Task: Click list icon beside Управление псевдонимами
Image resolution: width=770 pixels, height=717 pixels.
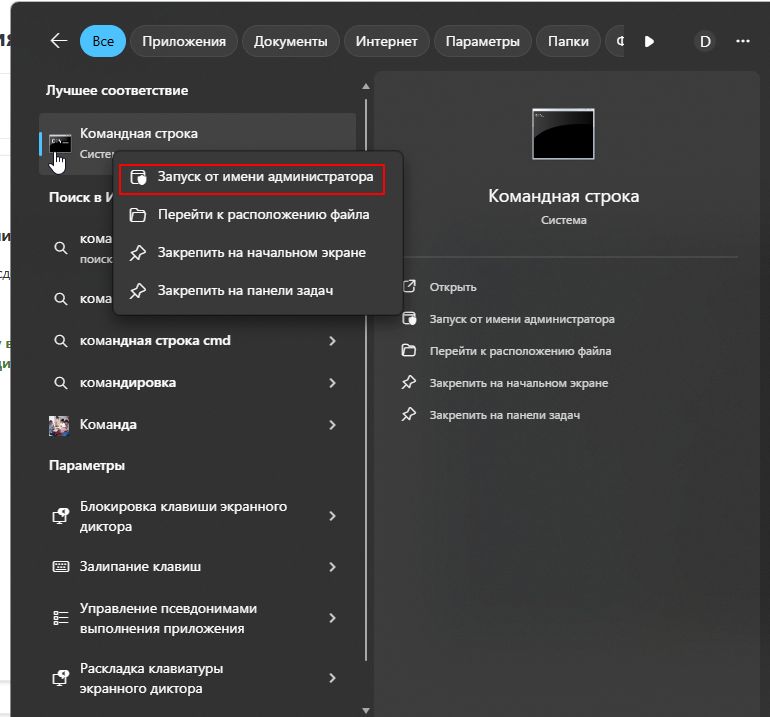Action: tap(60, 618)
